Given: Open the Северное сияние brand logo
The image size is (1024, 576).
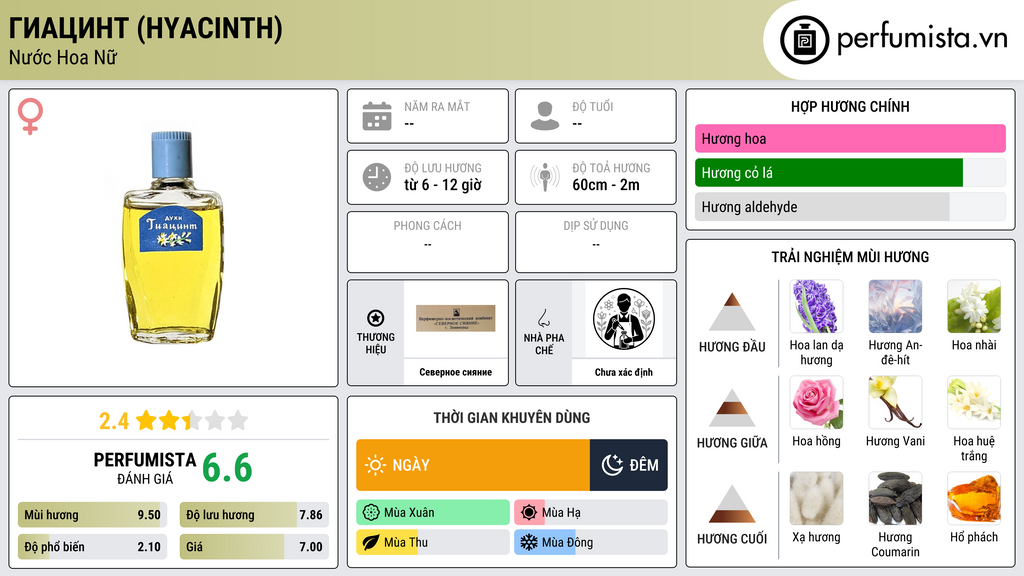Looking at the screenshot, I should (456, 319).
